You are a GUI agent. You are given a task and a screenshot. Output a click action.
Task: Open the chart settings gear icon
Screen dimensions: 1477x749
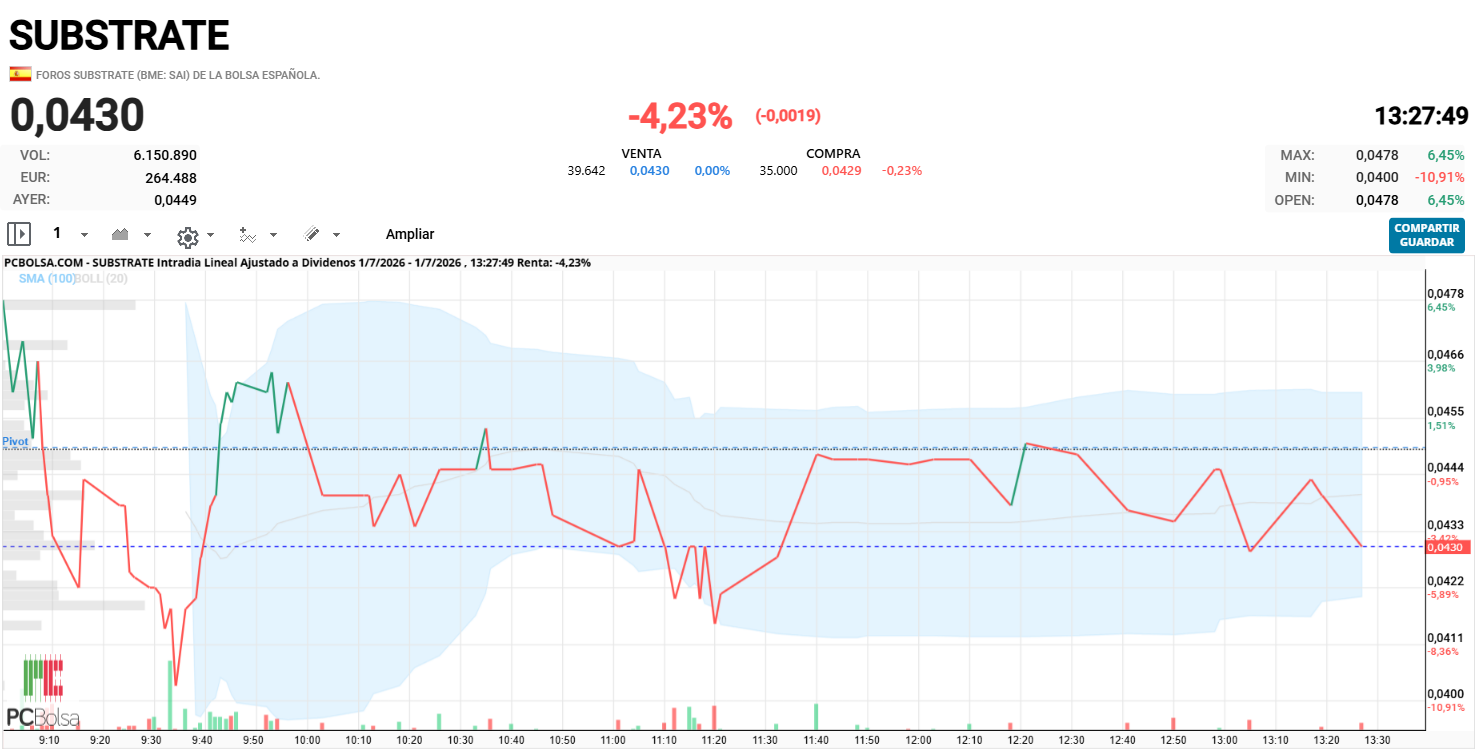click(x=187, y=236)
